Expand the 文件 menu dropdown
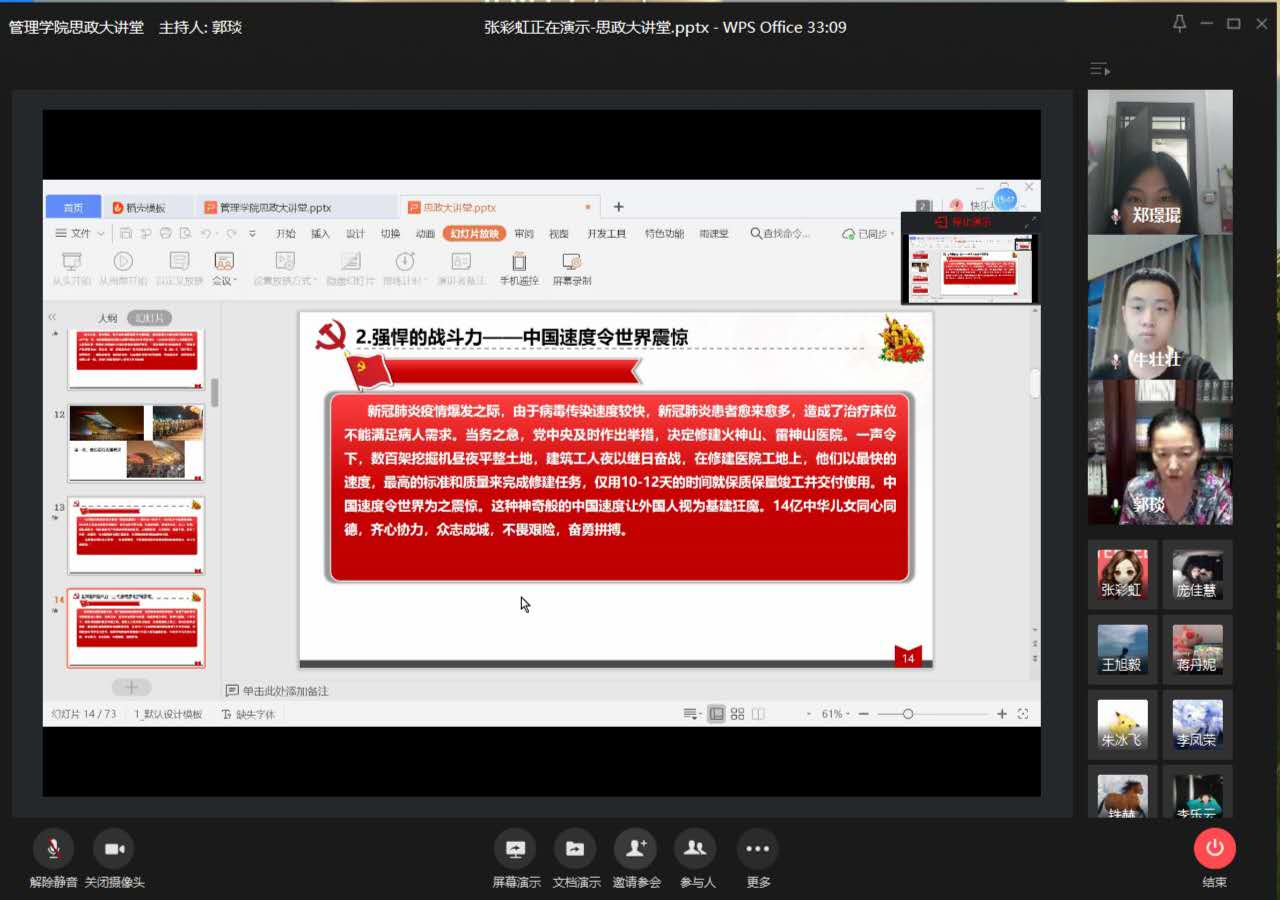 click(x=79, y=234)
